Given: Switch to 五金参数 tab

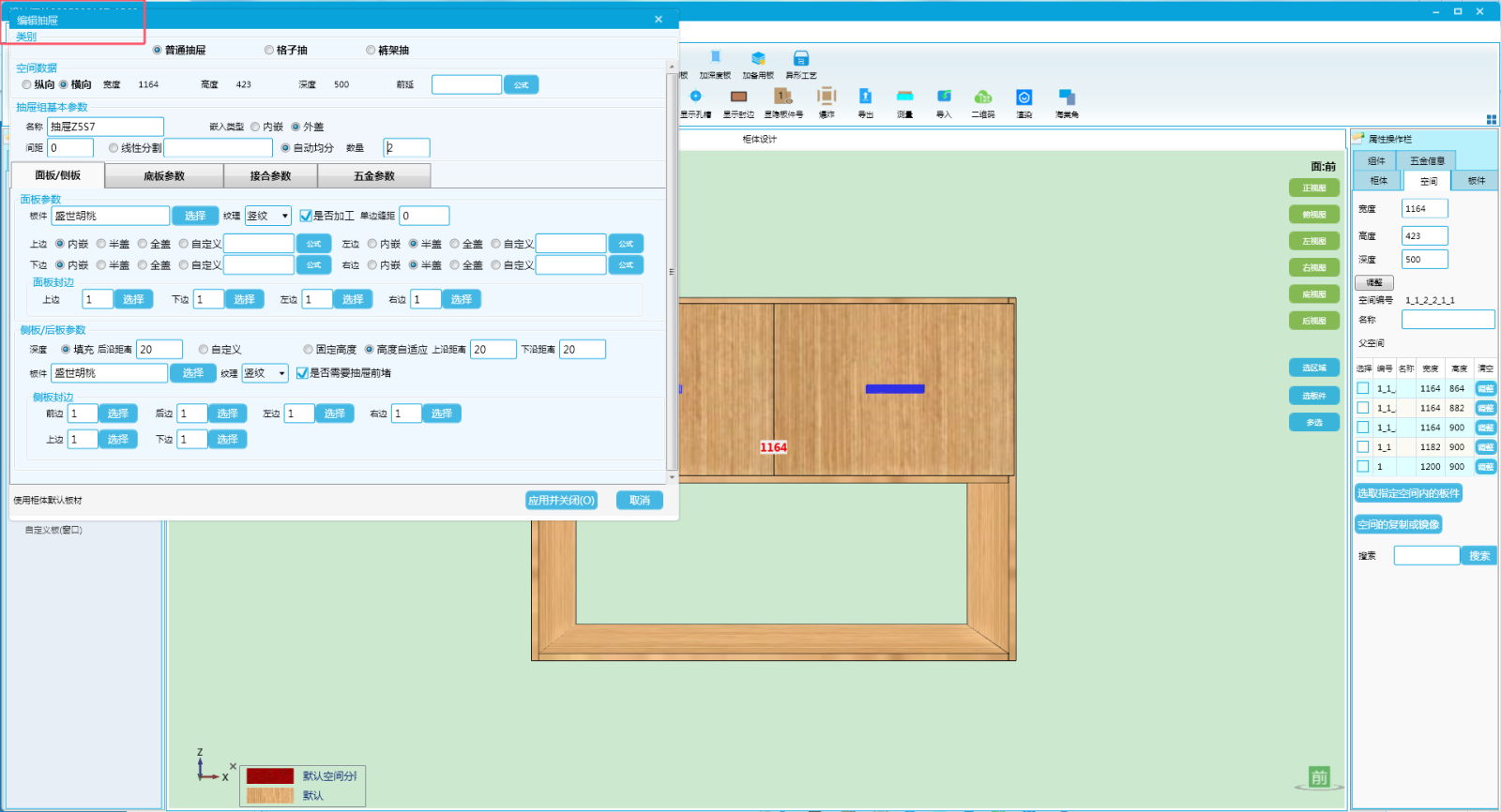Looking at the screenshot, I should 373,176.
